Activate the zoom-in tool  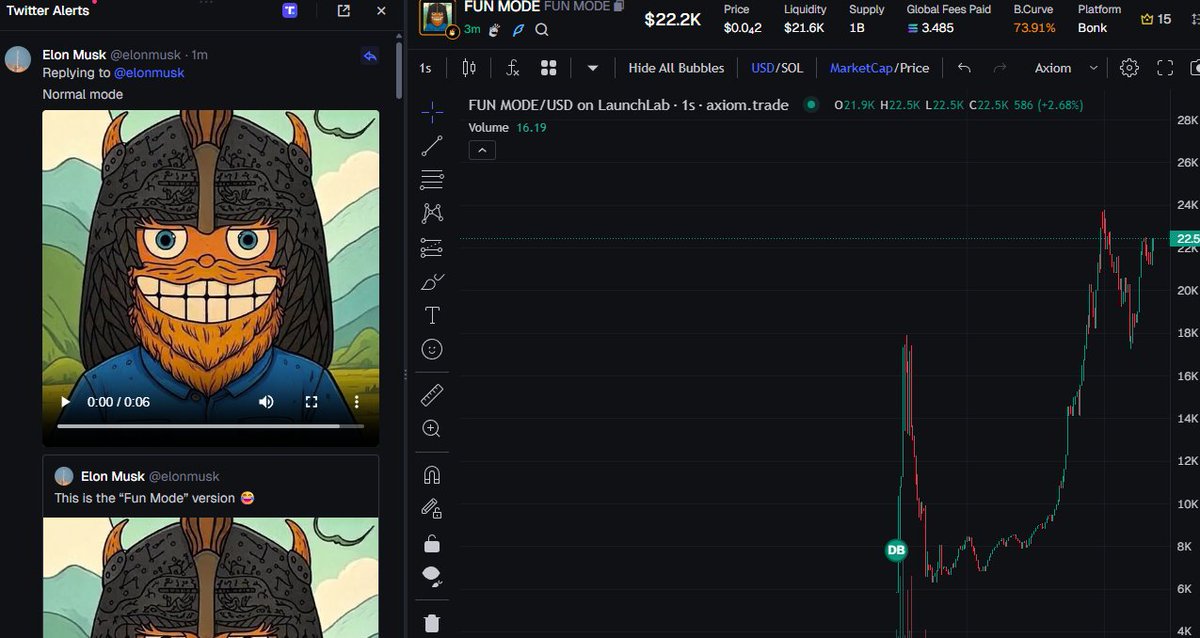click(432, 429)
